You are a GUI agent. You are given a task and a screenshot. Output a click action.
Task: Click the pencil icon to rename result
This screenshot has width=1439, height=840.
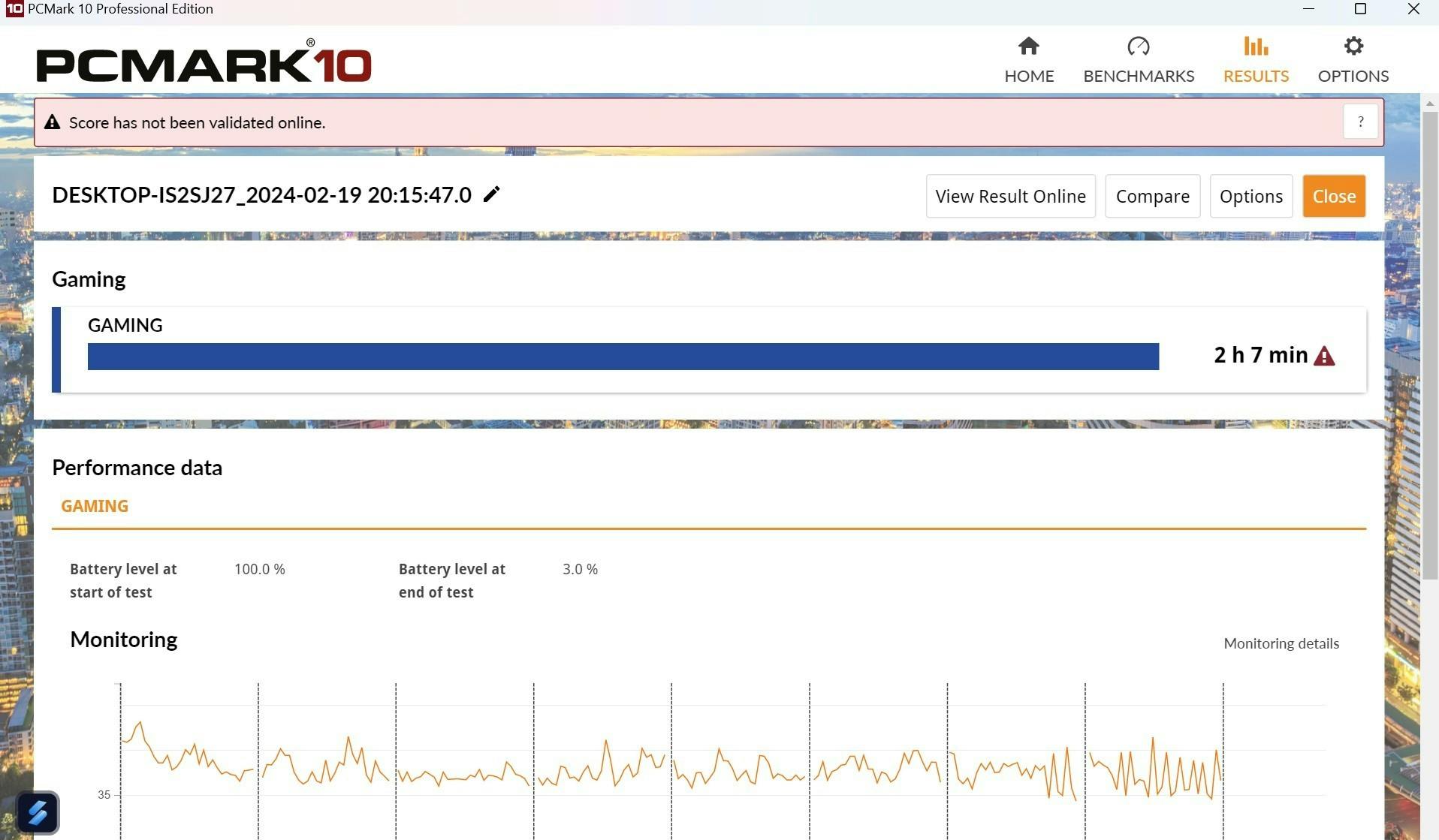(491, 195)
